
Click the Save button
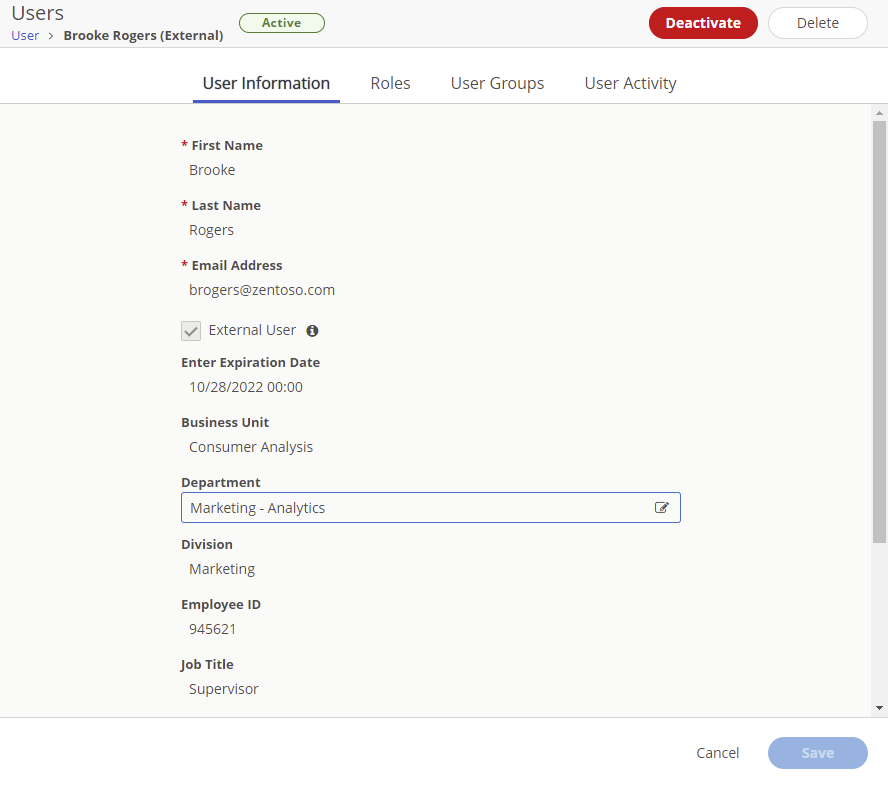coord(817,753)
